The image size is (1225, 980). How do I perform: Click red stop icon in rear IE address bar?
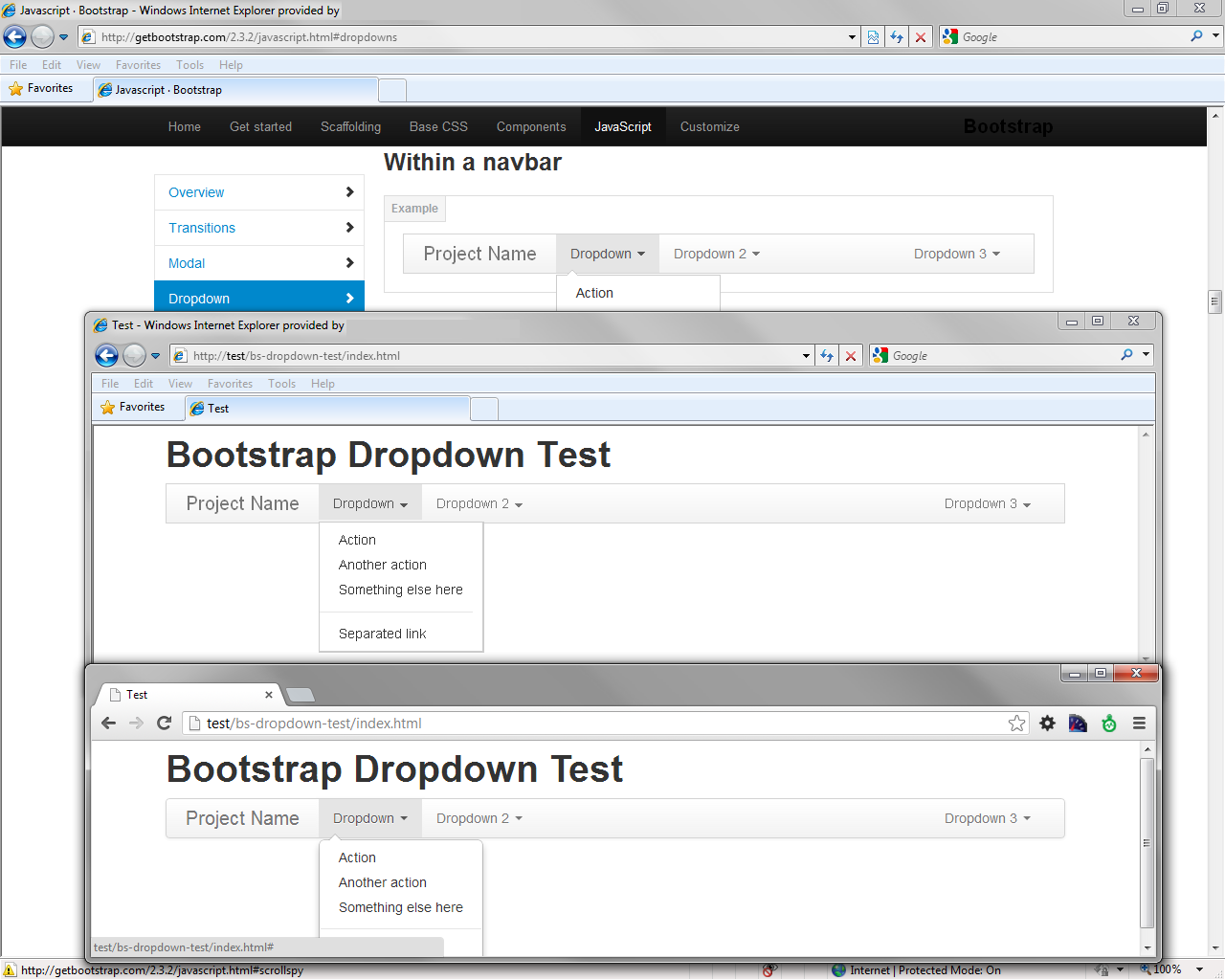(x=921, y=37)
